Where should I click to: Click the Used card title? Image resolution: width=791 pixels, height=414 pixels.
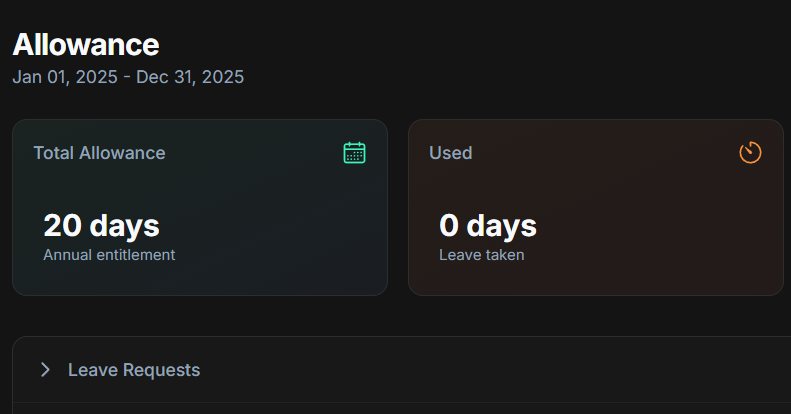tap(450, 153)
